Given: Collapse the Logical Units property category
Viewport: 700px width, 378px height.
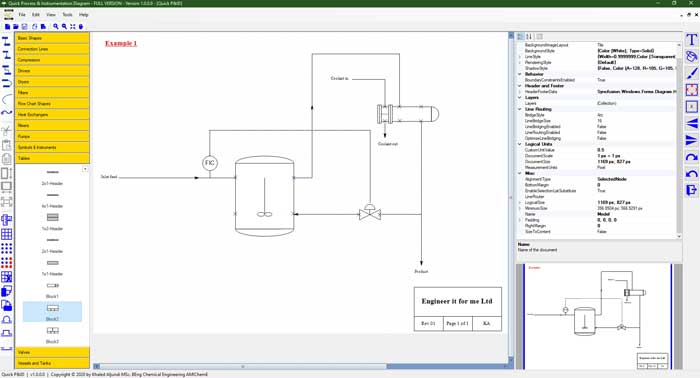Looking at the screenshot, I should (520, 144).
